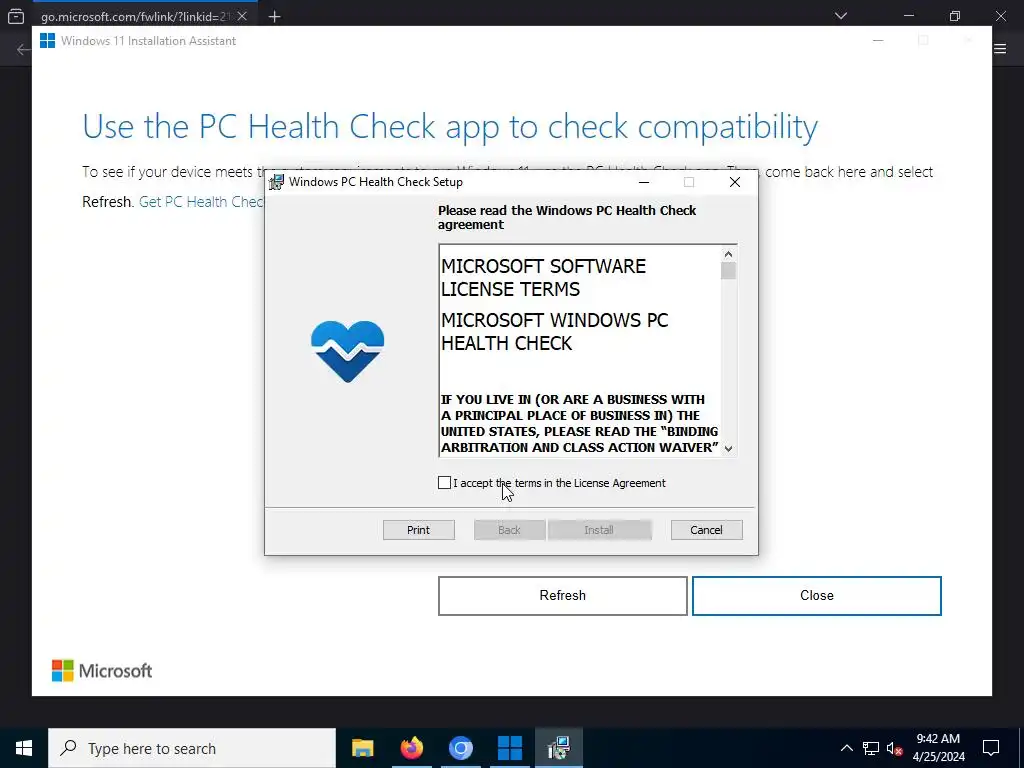Click the Print button in setup dialog
The image size is (1024, 768).
point(419,530)
